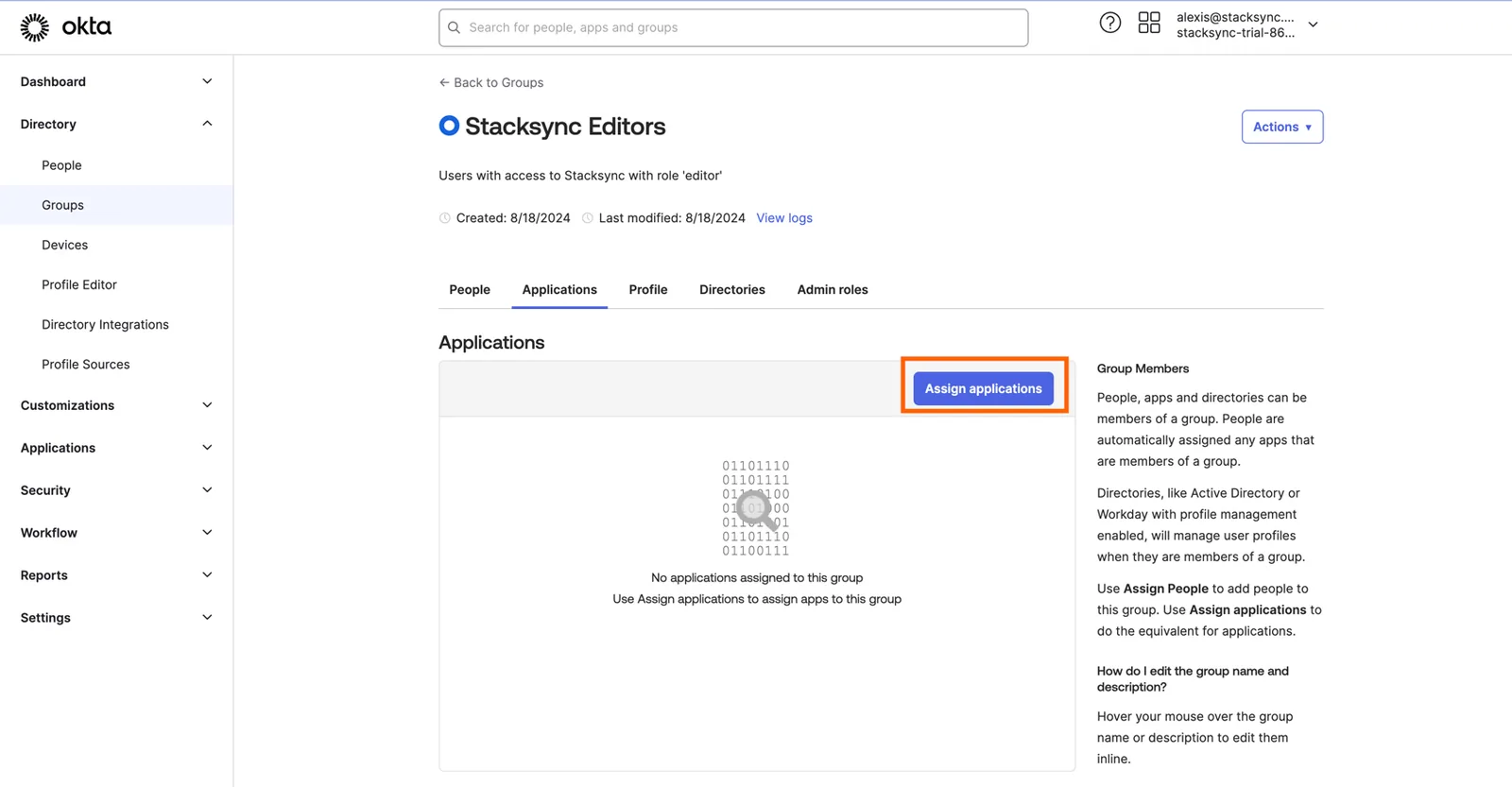Click the Applications section heading

(491, 342)
